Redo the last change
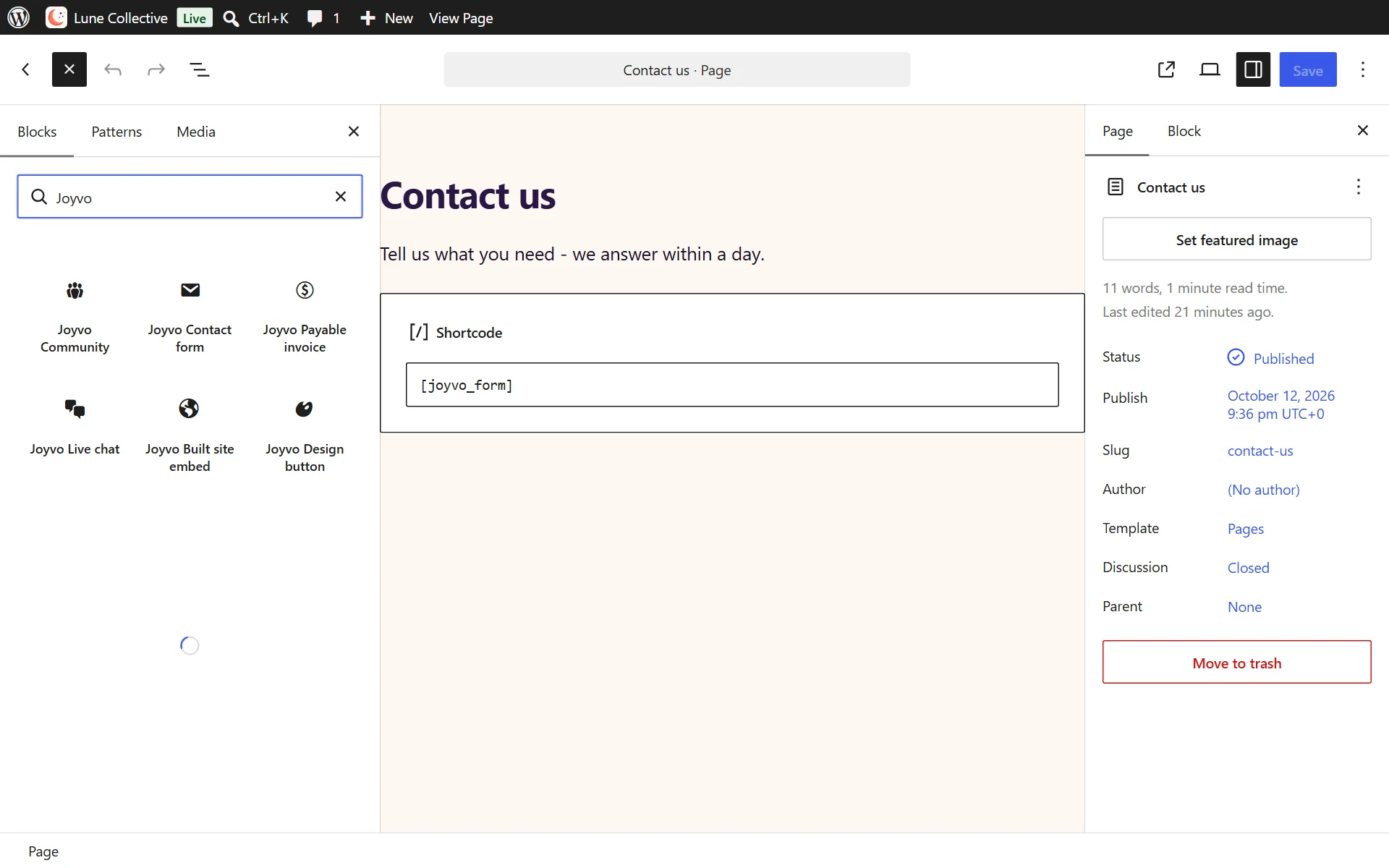Screen dimensions: 1389x868 tap(156, 69)
